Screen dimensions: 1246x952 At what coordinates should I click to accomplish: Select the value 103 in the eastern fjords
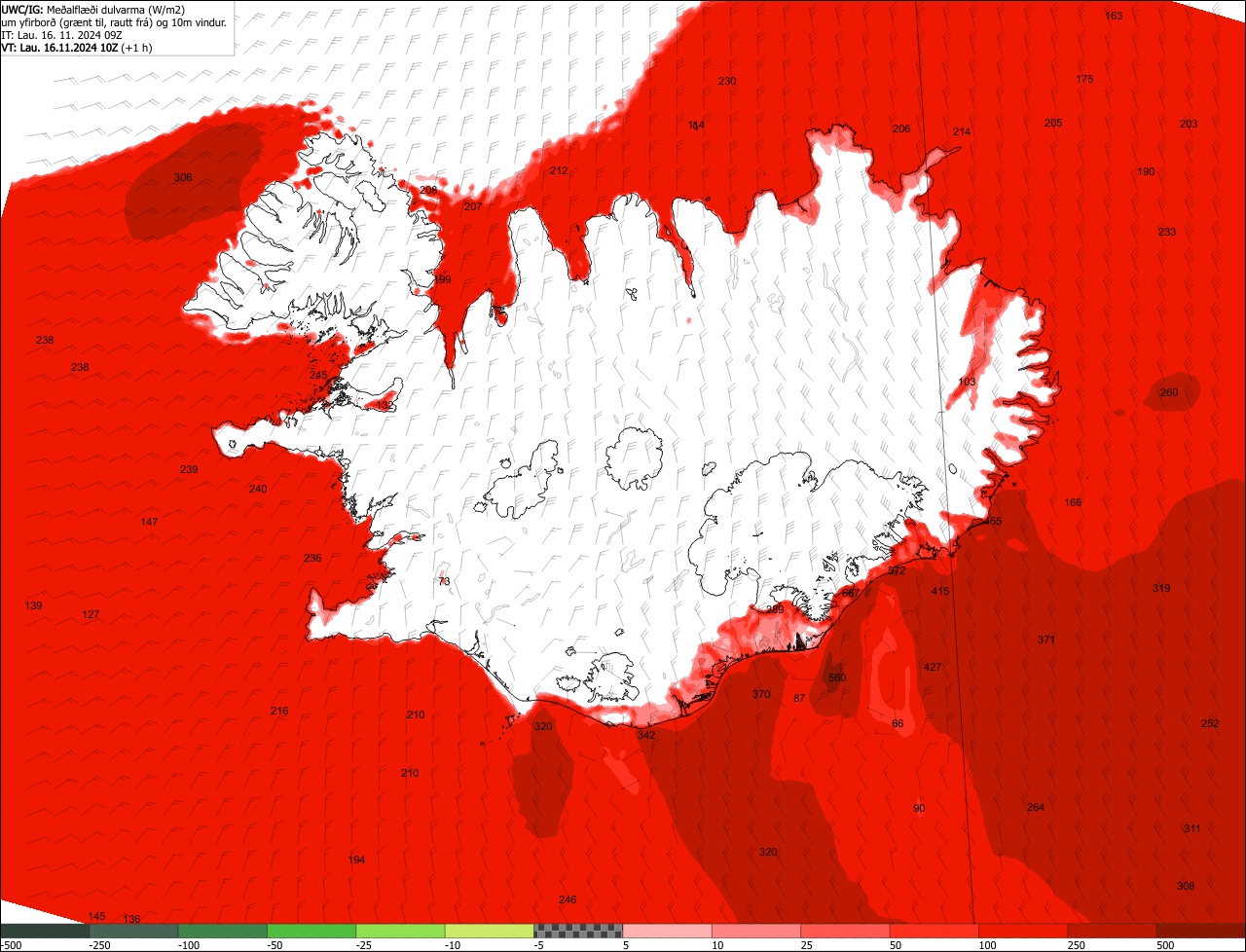tap(967, 382)
